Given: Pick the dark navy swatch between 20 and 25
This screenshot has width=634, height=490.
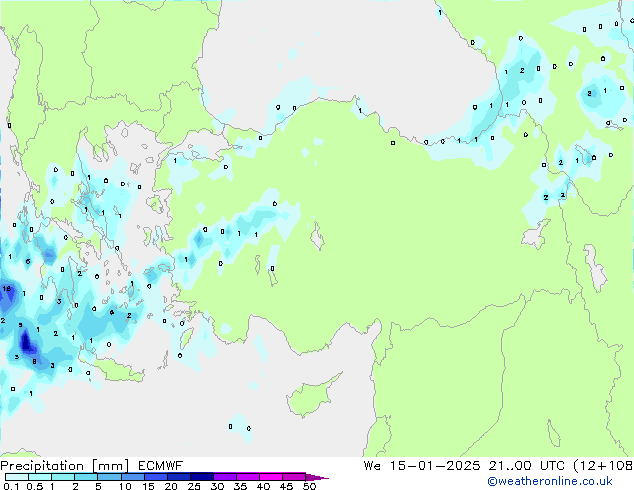Looking at the screenshot, I should click(x=181, y=477).
